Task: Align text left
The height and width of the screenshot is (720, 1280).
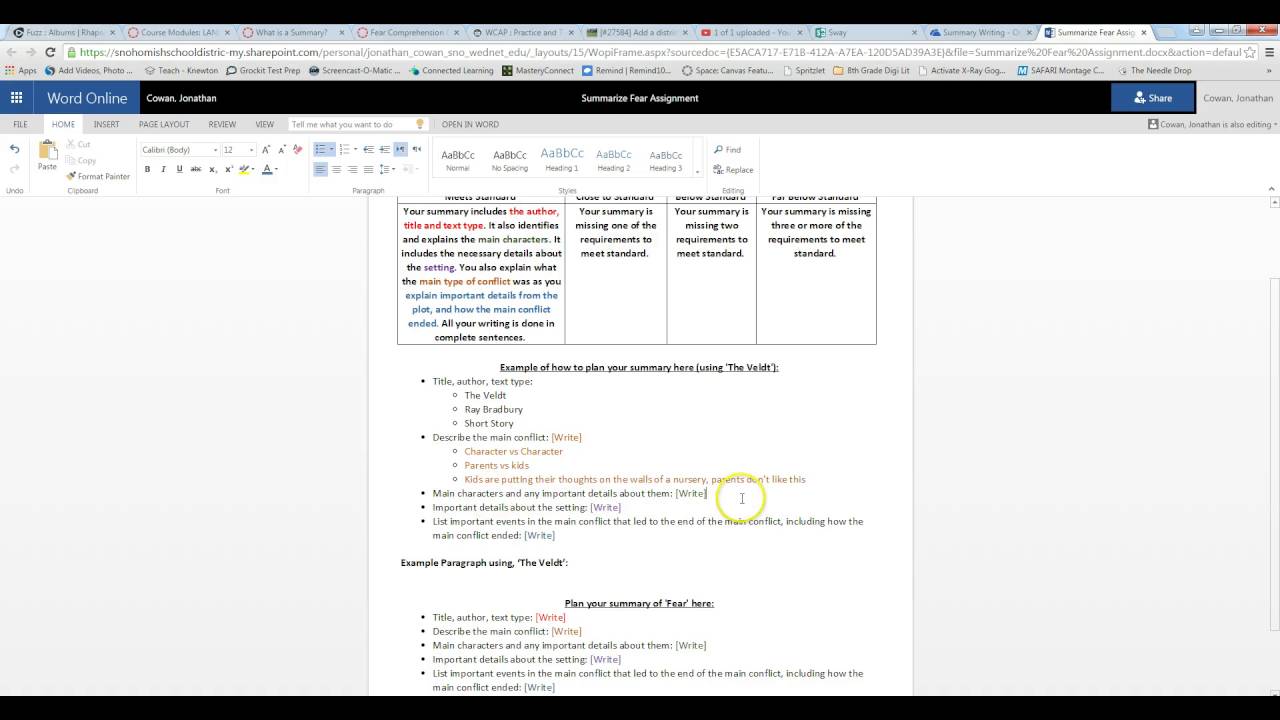Action: (x=320, y=169)
